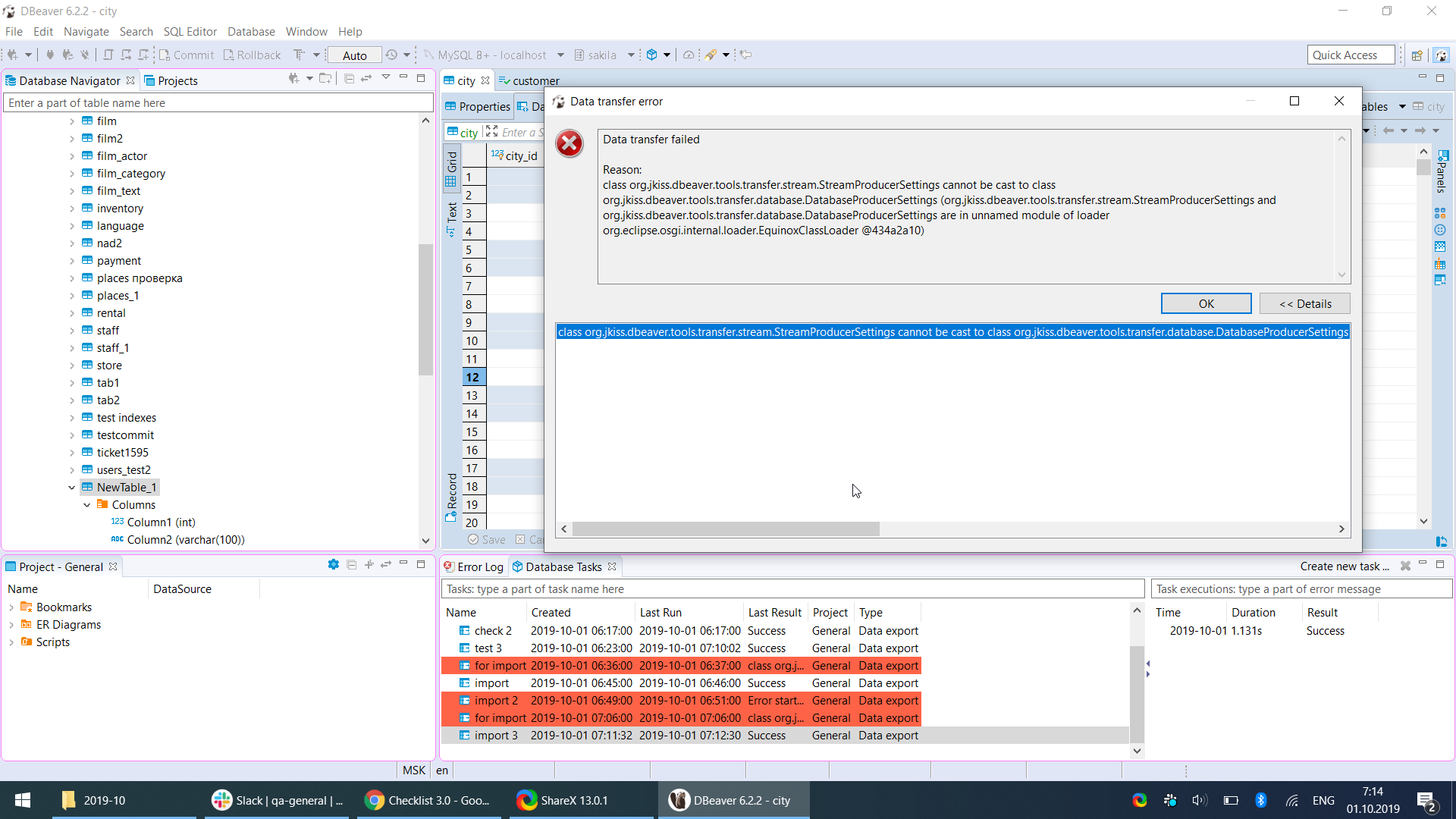Collapse all nodes in Database Navigator toolbar
The height and width of the screenshot is (819, 1456).
point(349,78)
